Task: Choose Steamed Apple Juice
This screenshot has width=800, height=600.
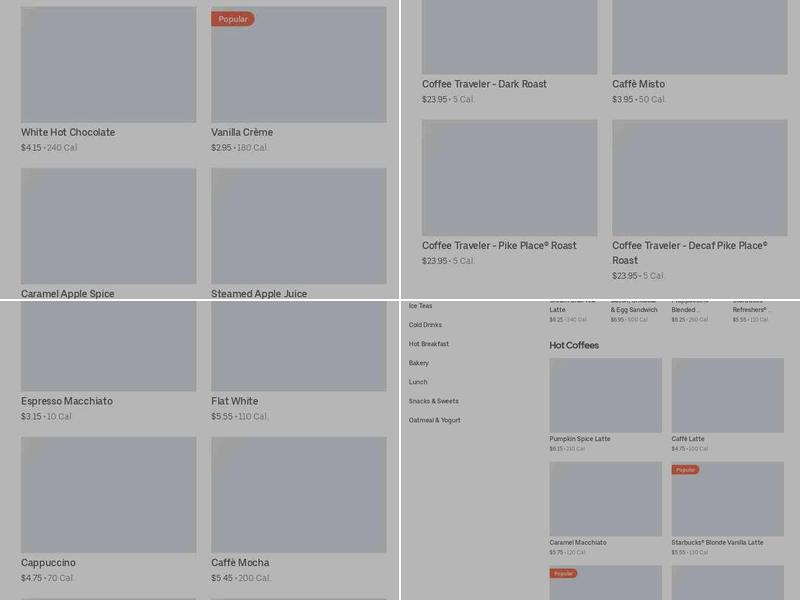Action: click(298, 226)
